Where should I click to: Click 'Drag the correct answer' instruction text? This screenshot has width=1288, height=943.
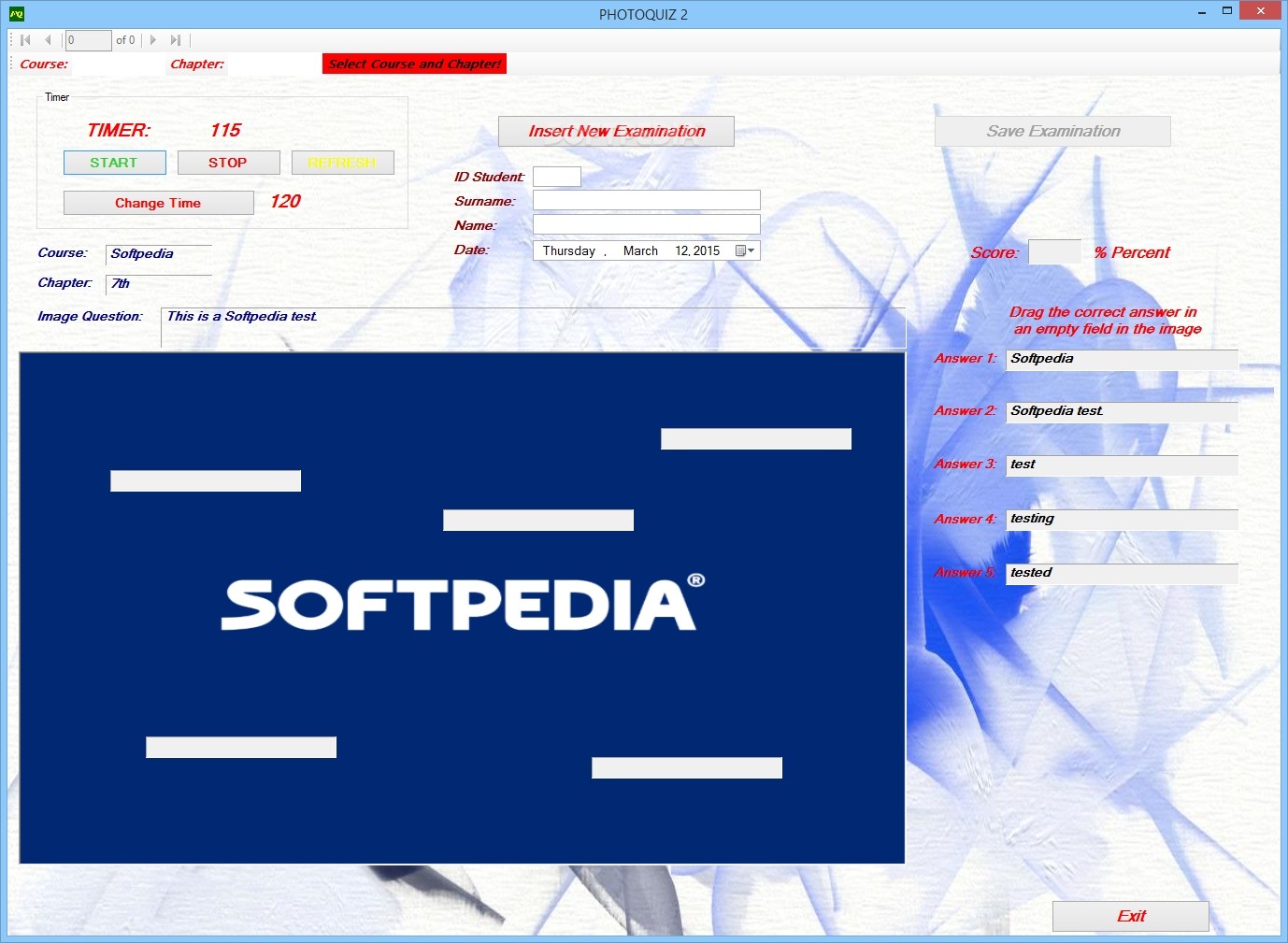[x=1105, y=321]
